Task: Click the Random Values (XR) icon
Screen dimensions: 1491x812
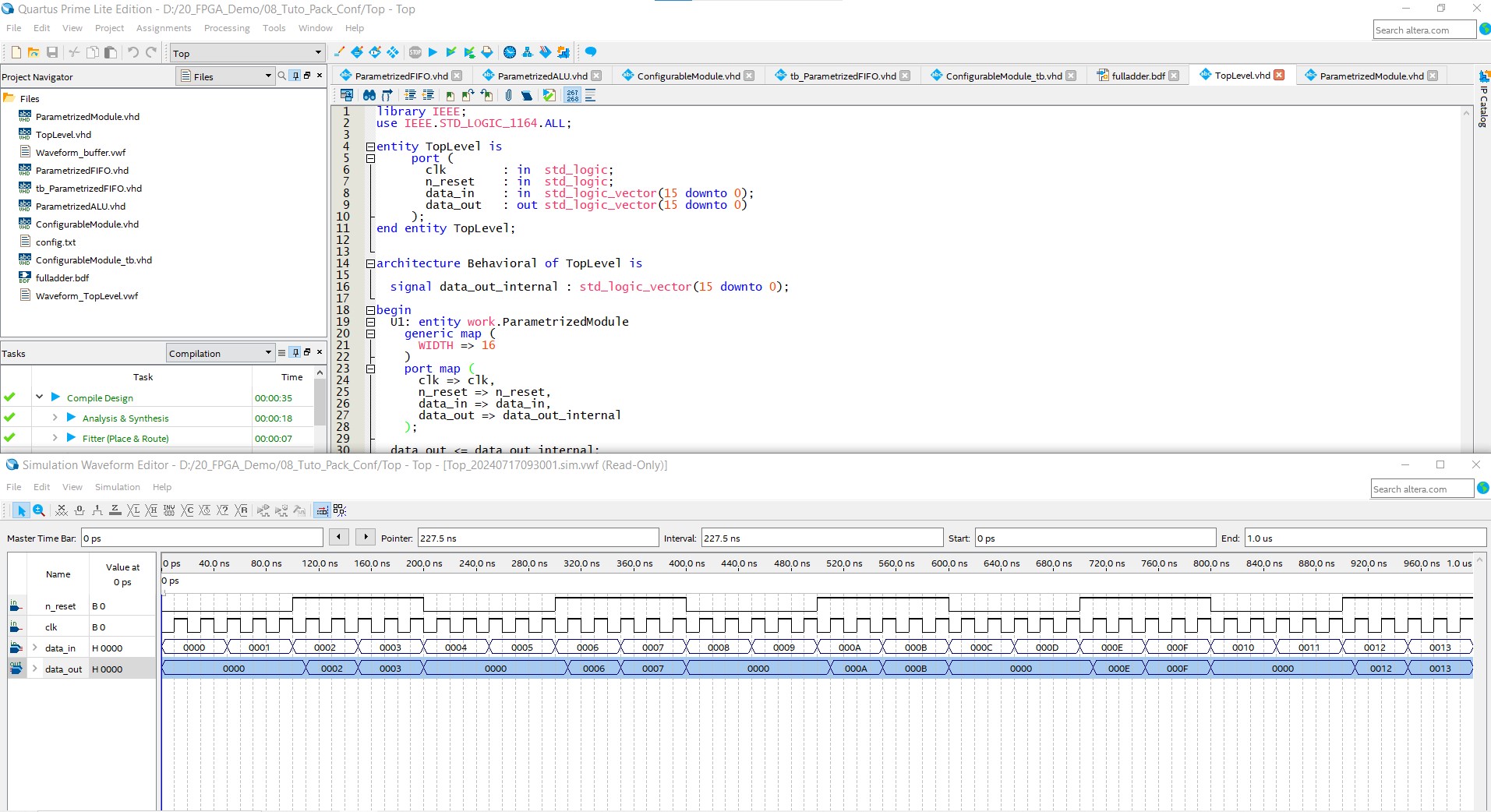Action: coord(242,510)
